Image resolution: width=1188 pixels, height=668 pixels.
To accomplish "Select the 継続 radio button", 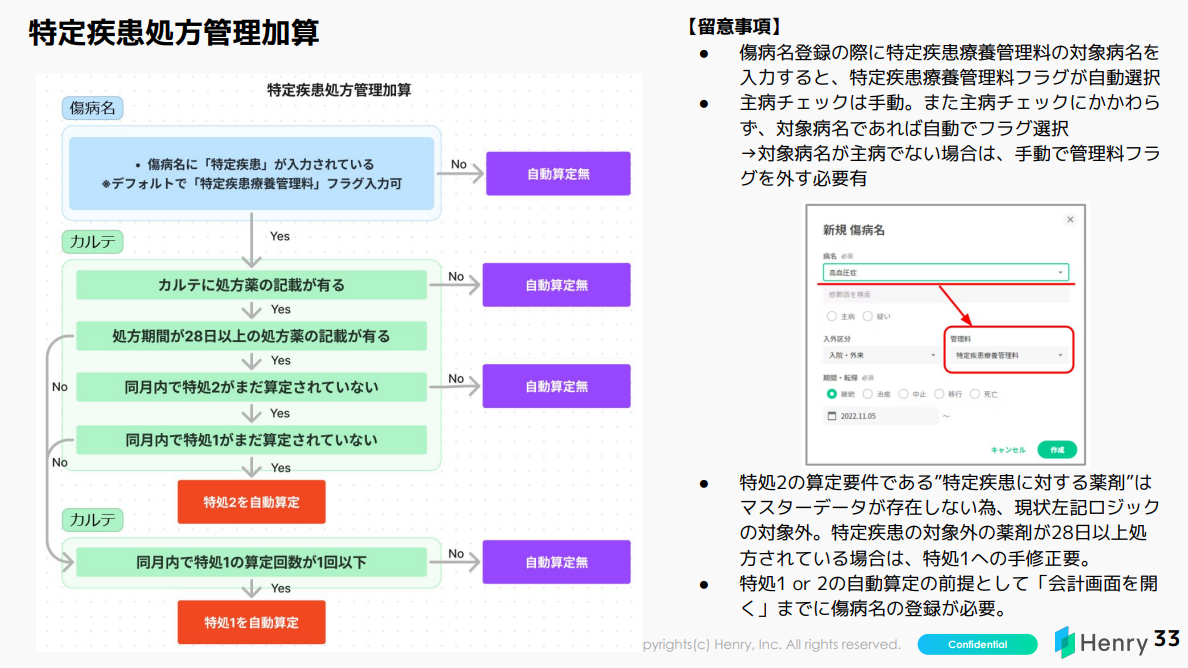I will pos(832,394).
